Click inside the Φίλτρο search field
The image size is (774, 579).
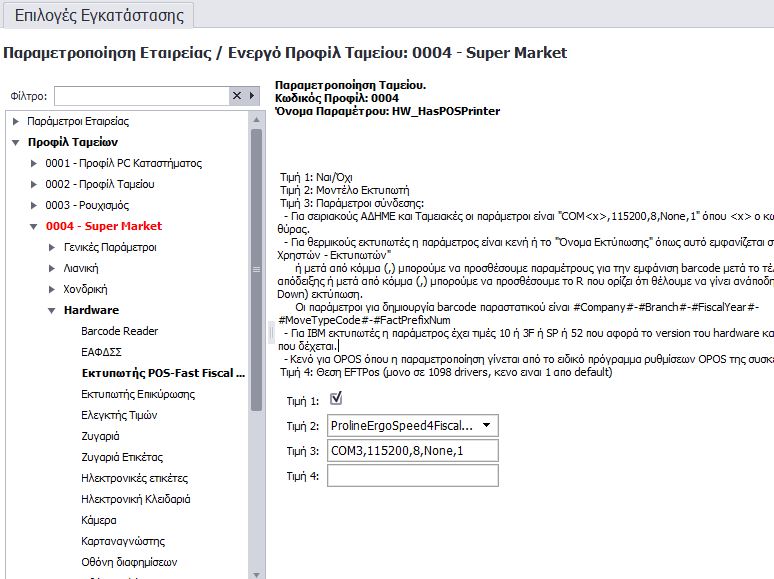click(x=141, y=96)
